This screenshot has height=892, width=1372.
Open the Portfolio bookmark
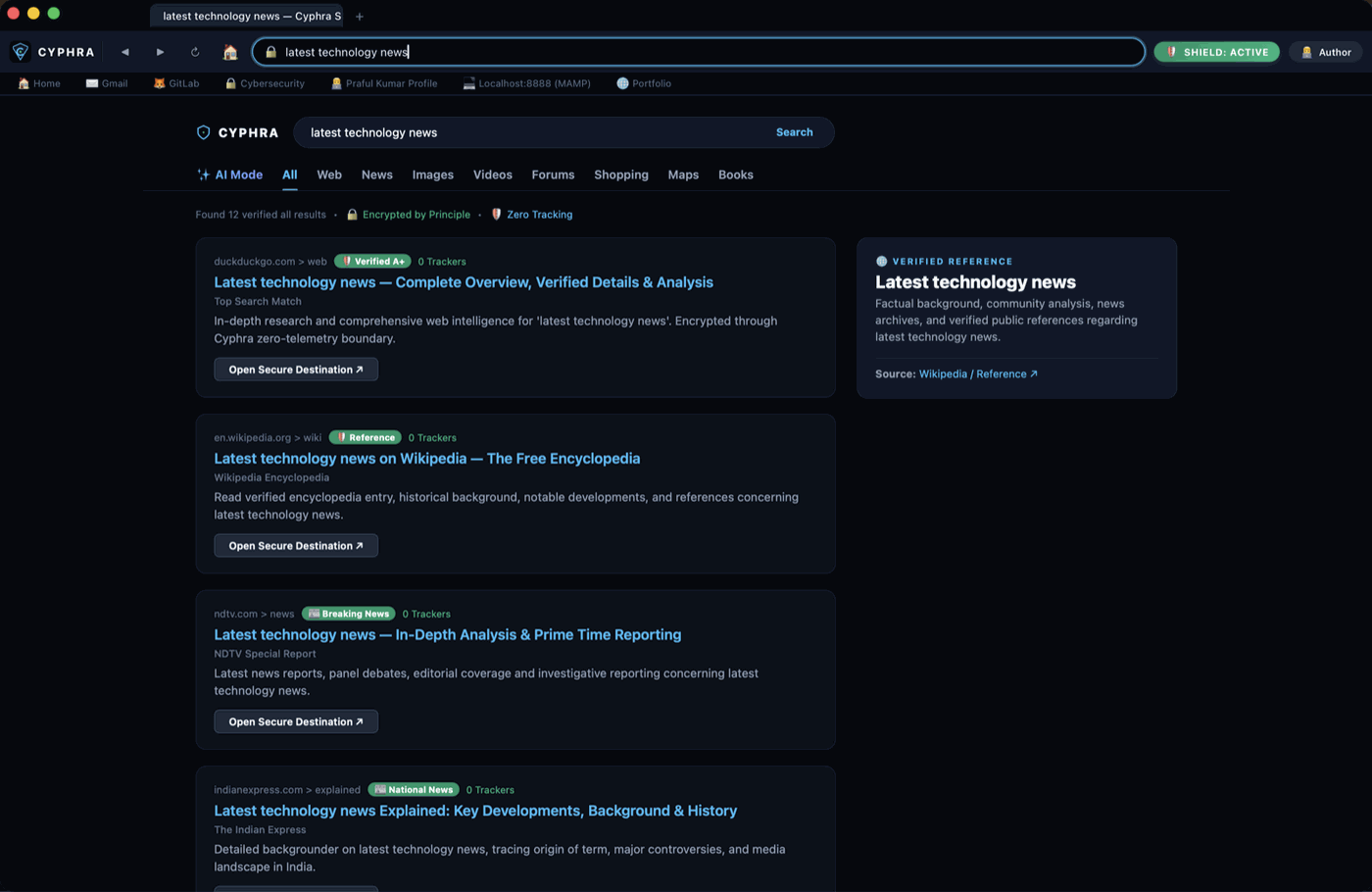644,83
